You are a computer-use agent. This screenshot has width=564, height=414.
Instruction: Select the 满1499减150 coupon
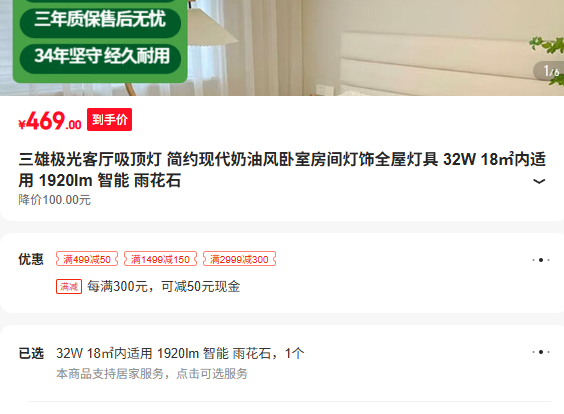click(160, 259)
